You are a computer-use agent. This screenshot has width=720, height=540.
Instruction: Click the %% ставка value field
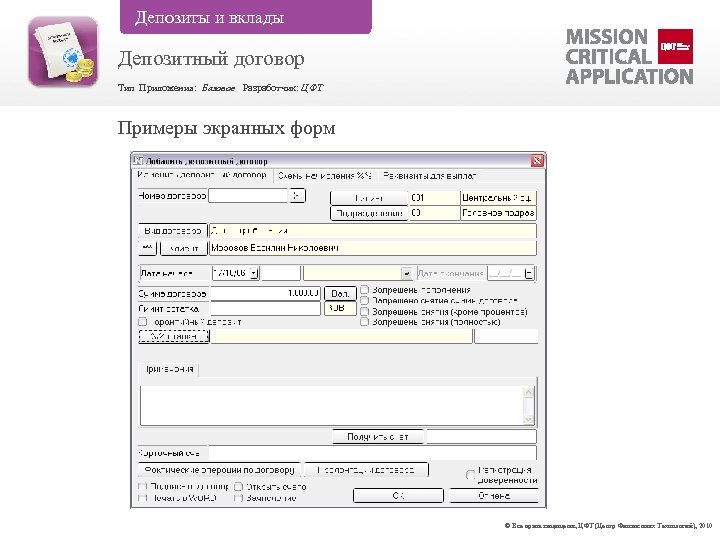pyautogui.click(x=341, y=337)
